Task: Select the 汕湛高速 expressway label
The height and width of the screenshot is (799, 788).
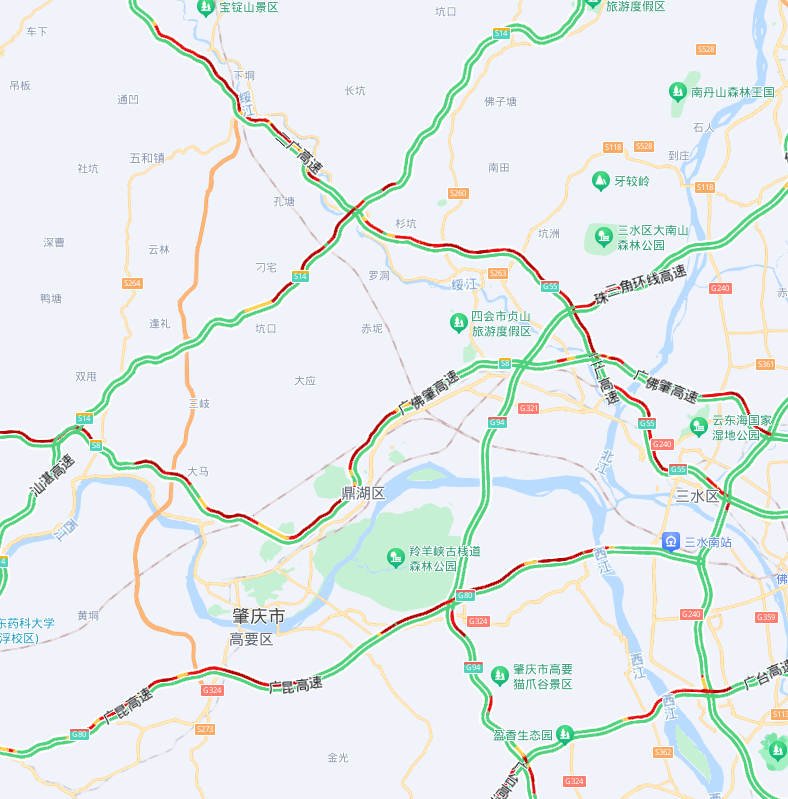Action: (52, 475)
